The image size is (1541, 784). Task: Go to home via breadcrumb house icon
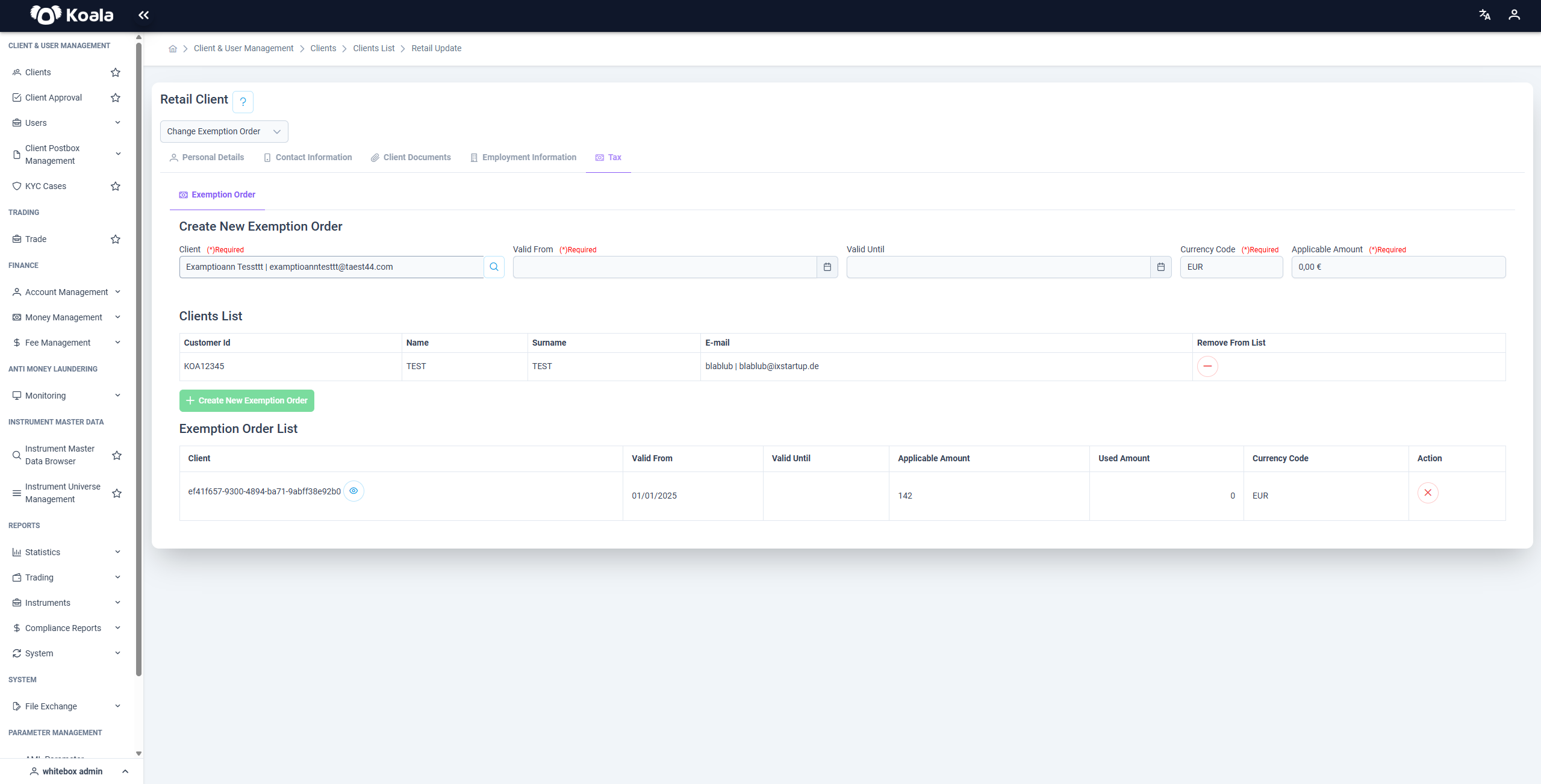[x=173, y=49]
